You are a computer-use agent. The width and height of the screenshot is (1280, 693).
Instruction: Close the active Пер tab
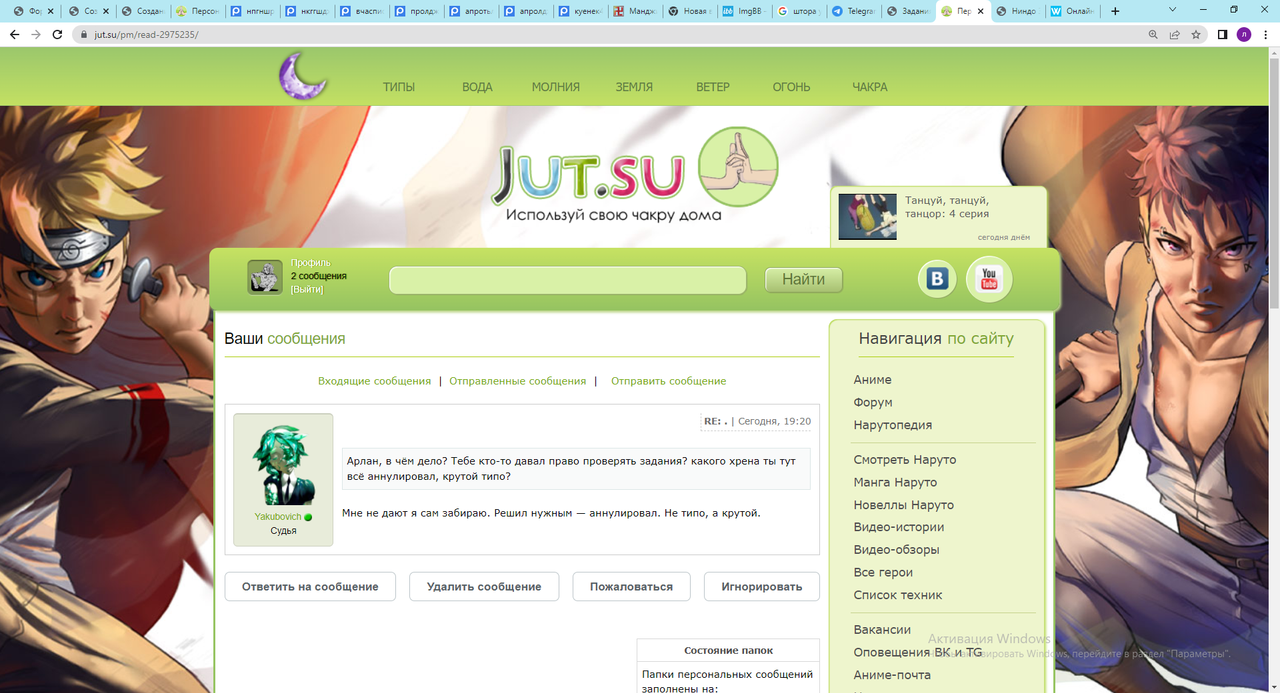(982, 11)
